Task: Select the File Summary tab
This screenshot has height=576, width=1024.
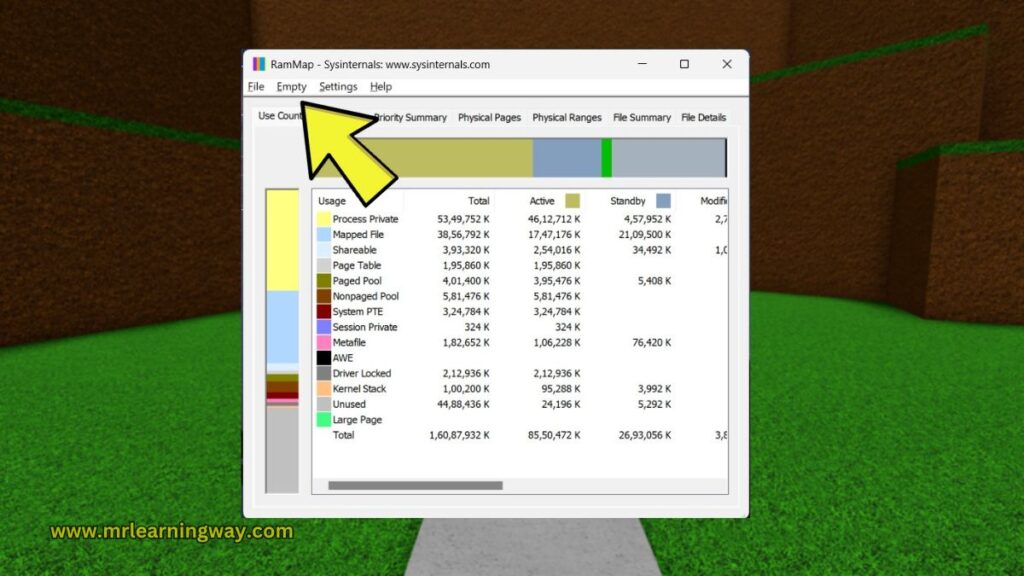Action: click(641, 117)
